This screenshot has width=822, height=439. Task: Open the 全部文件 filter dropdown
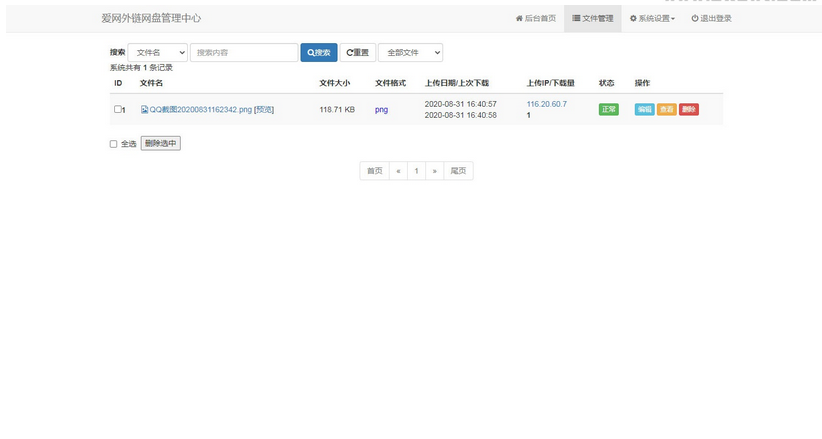click(x=410, y=52)
